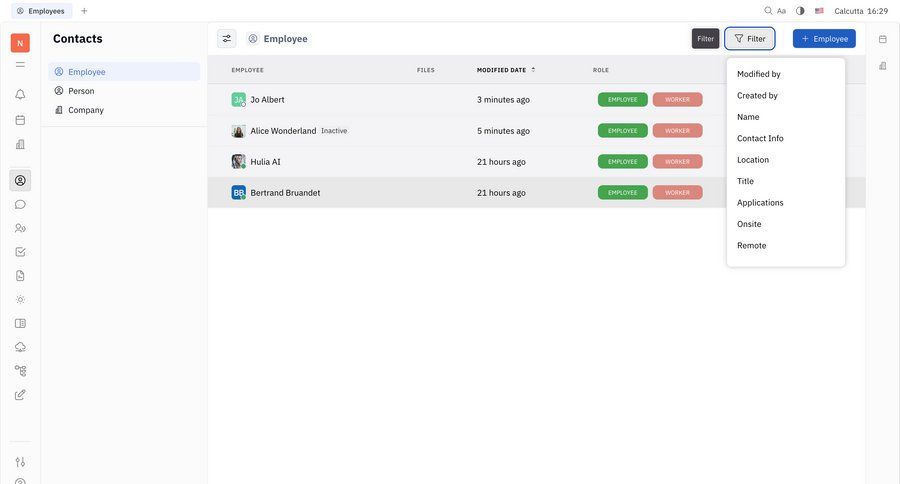Open the Filter dropdown button
The height and width of the screenshot is (484, 900).
pyautogui.click(x=750, y=39)
